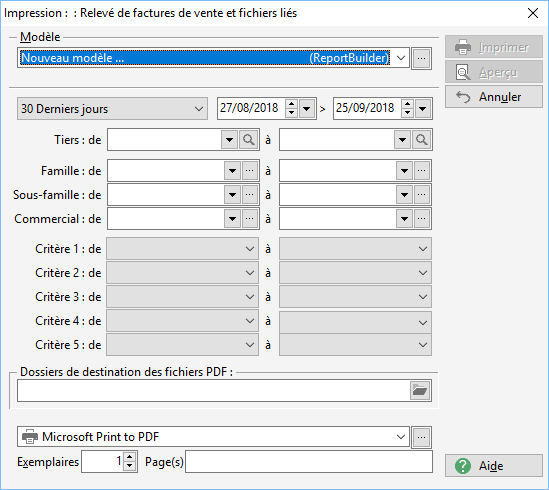Decrease the end date 25/09/2018 using down spinner
Screen dimensions: 549x490
pos(407,113)
